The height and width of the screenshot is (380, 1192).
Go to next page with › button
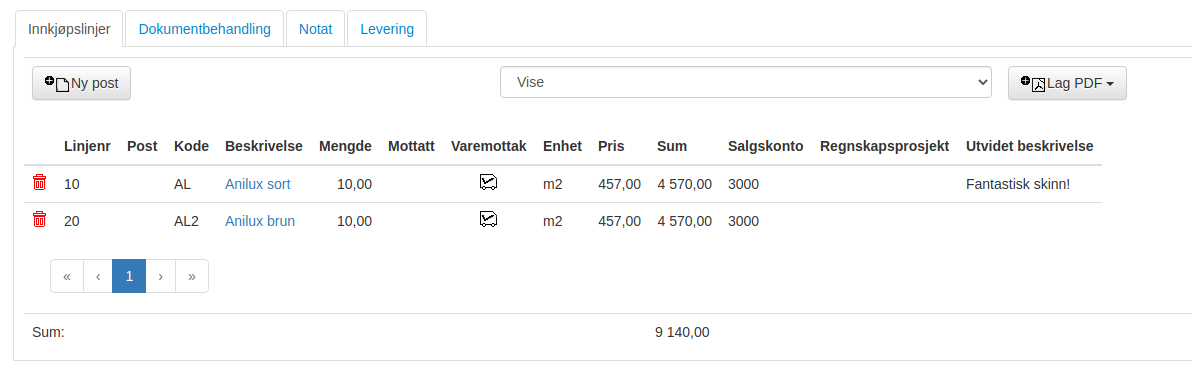point(160,276)
